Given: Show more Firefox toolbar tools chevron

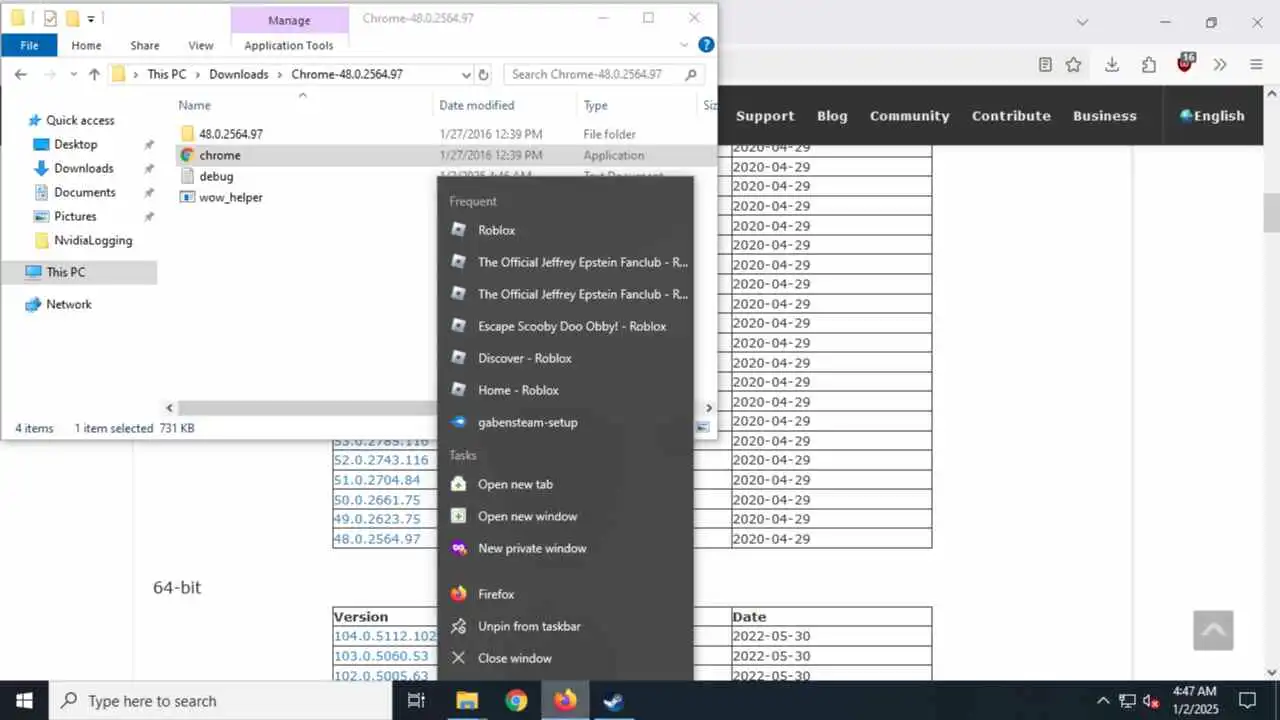Looking at the screenshot, I should [x=1220, y=64].
